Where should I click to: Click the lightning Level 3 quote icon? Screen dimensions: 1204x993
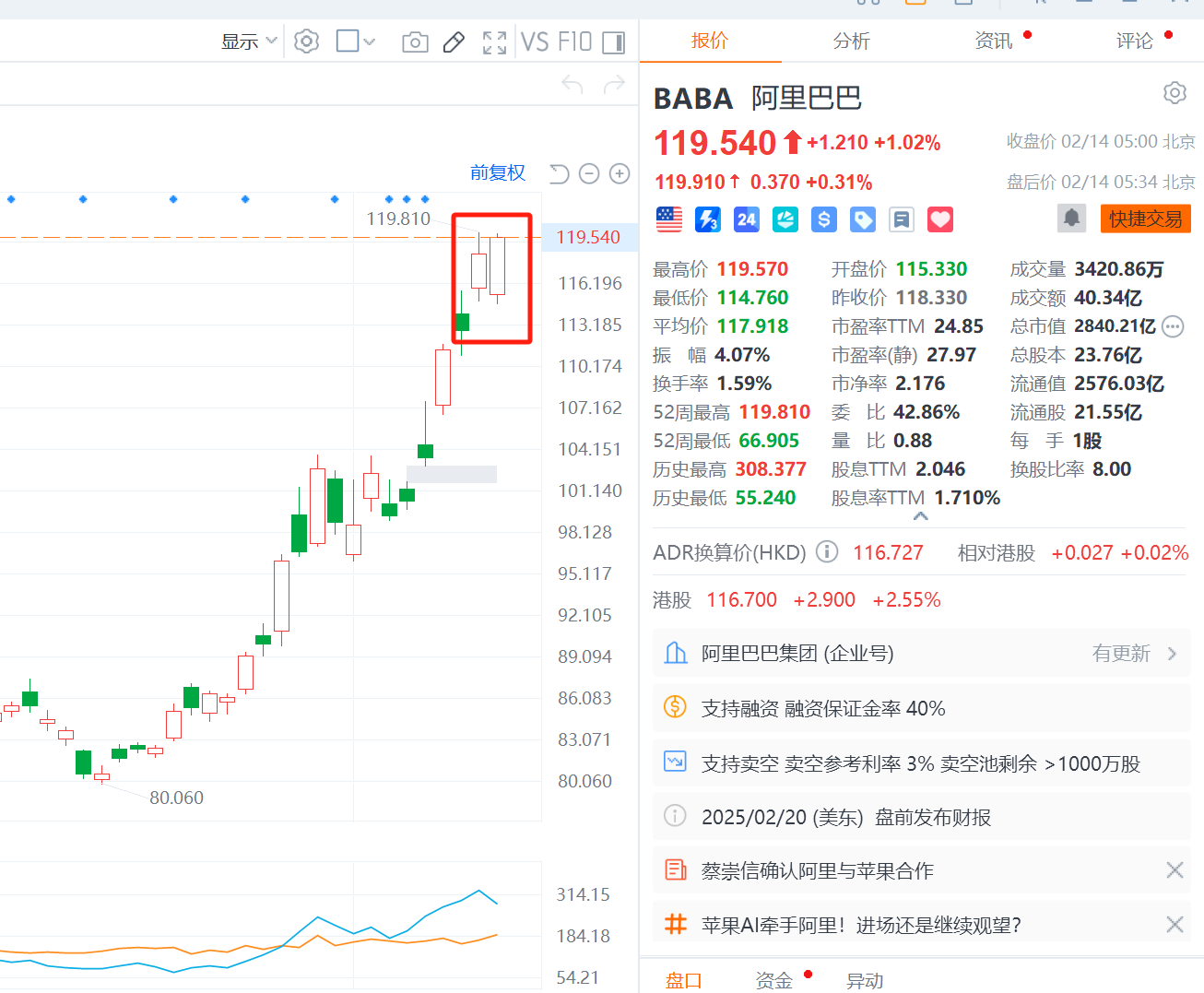[x=708, y=219]
